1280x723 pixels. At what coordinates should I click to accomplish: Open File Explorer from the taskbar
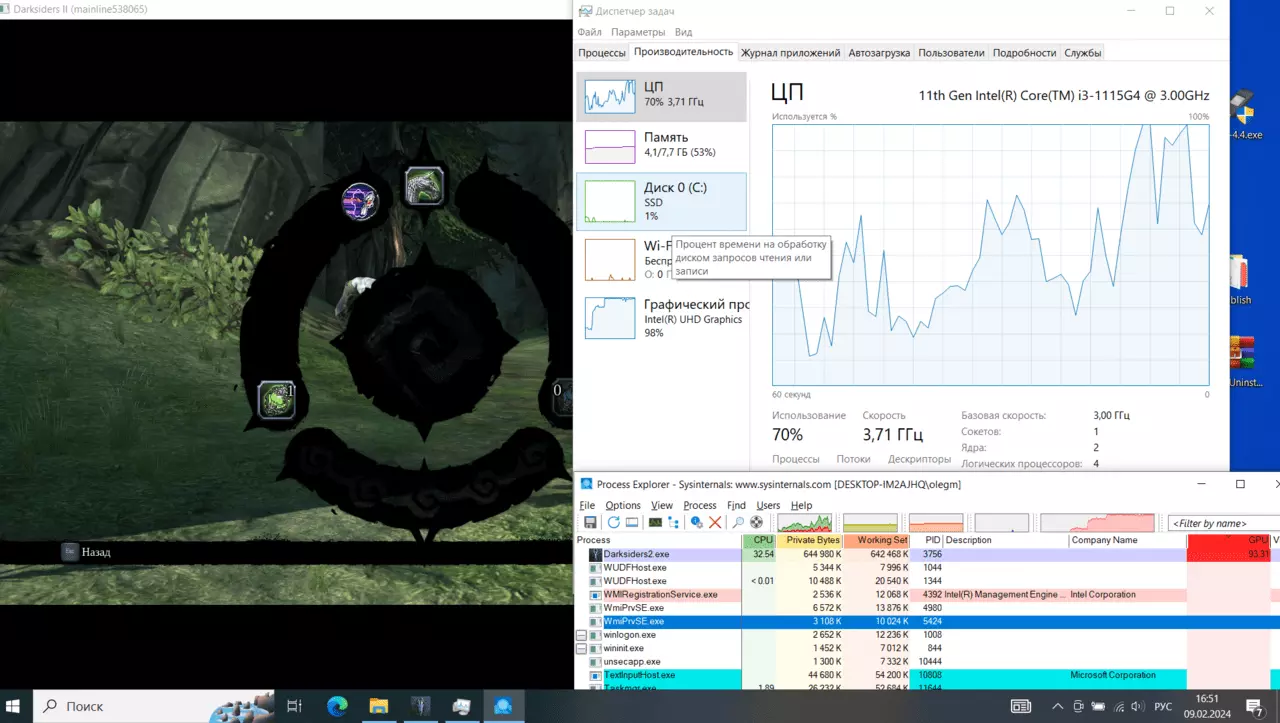tap(379, 706)
